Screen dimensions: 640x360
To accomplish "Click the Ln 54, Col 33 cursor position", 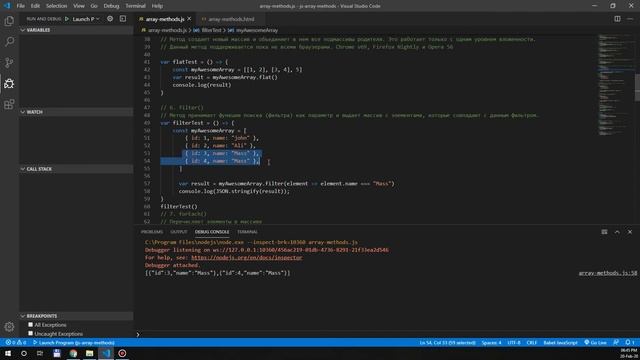I will point(447,342).
